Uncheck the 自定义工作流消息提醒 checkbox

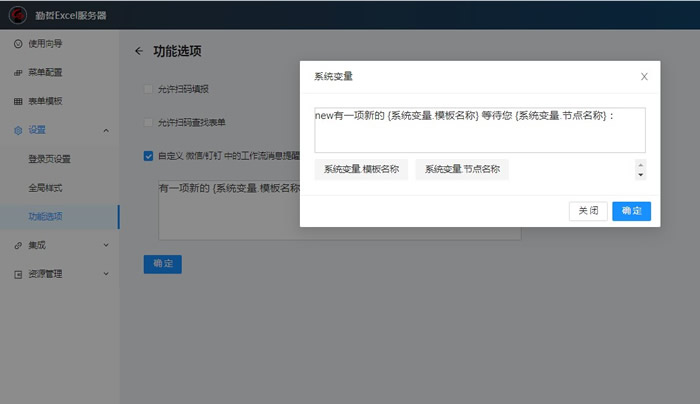tap(149, 156)
